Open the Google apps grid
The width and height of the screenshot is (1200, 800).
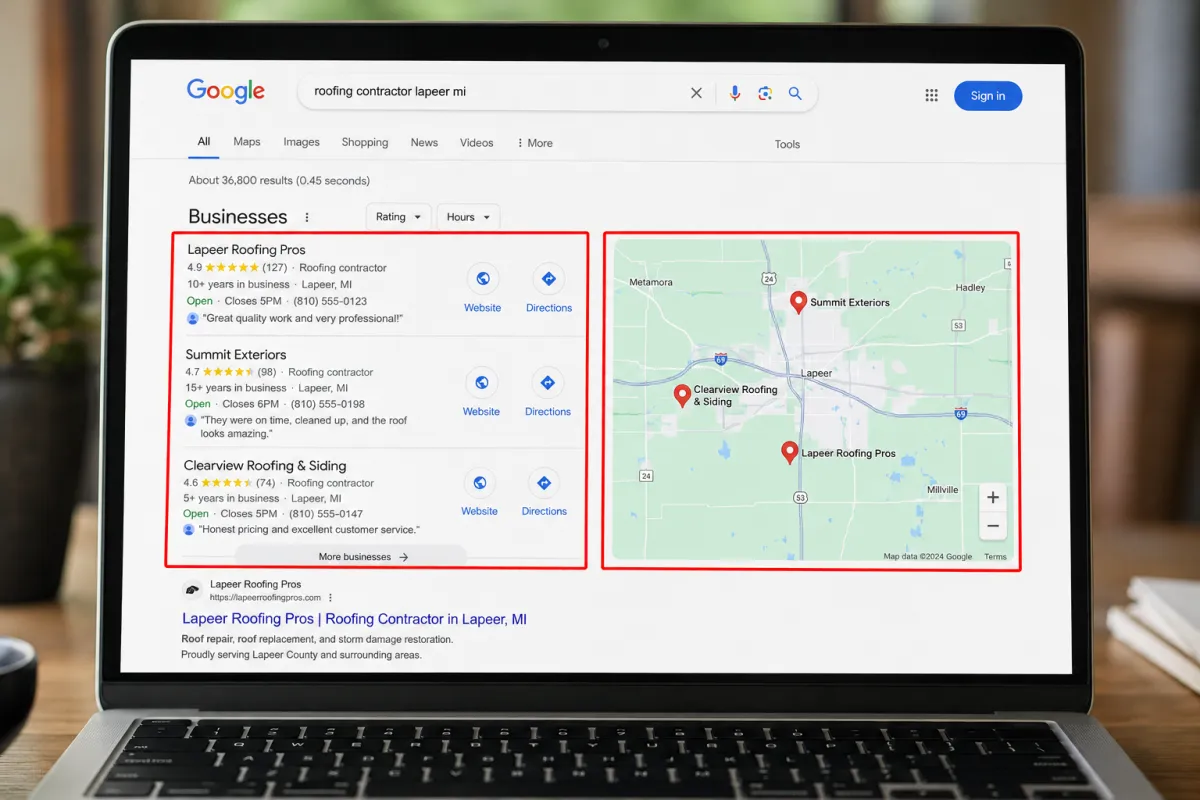pos(931,95)
